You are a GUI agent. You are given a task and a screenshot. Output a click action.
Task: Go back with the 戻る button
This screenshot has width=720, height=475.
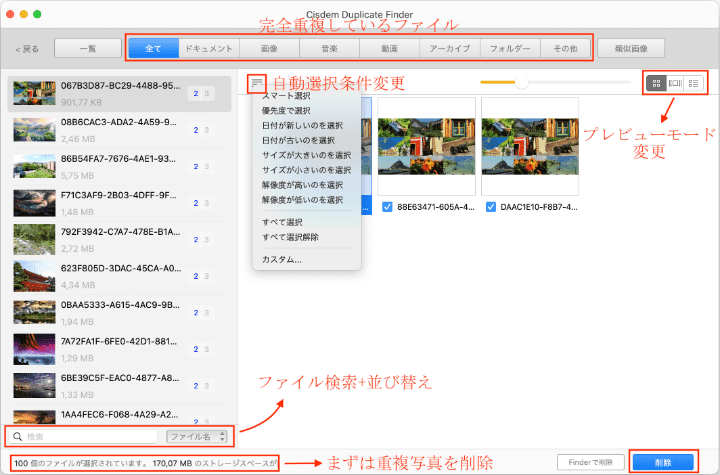click(x=27, y=49)
